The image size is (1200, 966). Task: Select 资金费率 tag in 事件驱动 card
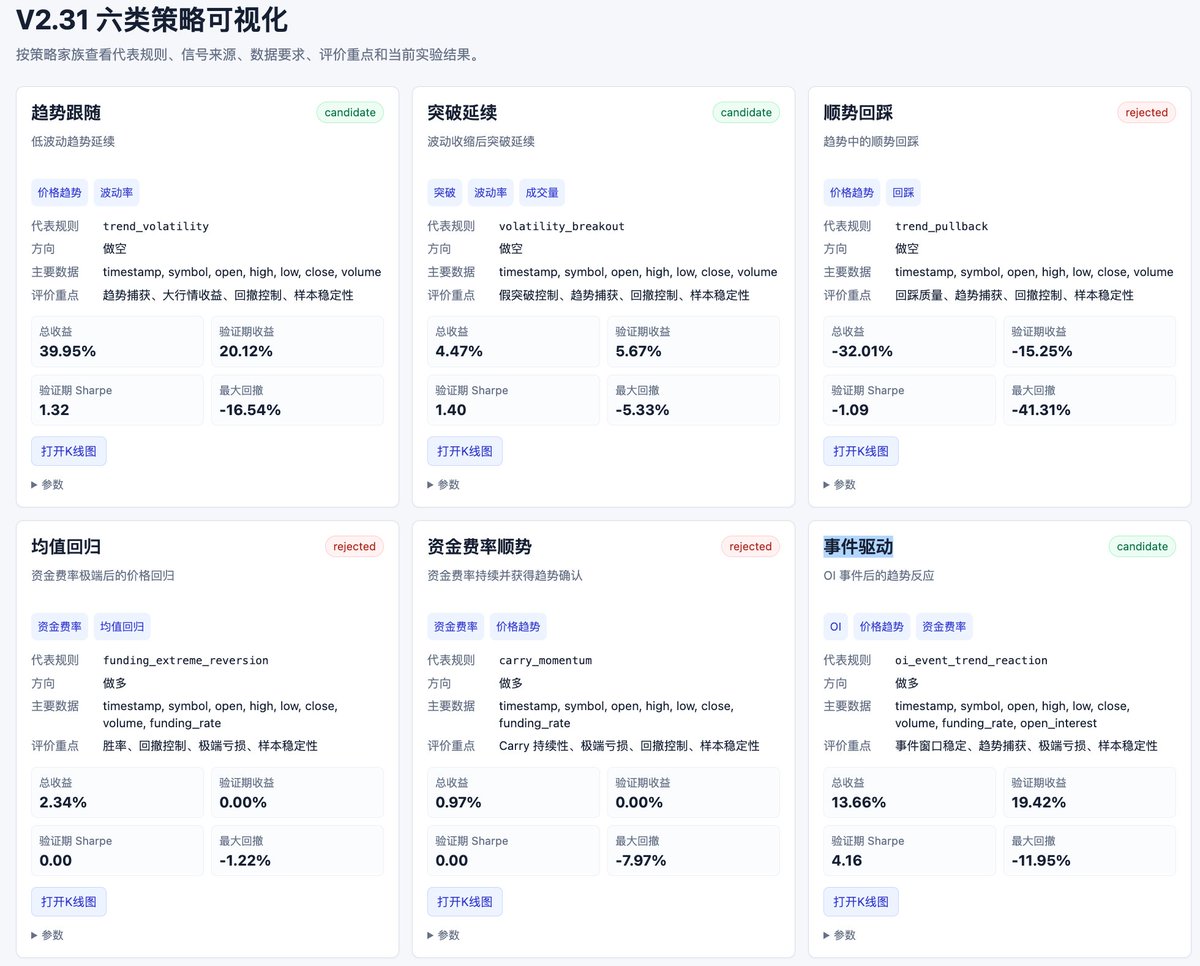click(x=944, y=627)
